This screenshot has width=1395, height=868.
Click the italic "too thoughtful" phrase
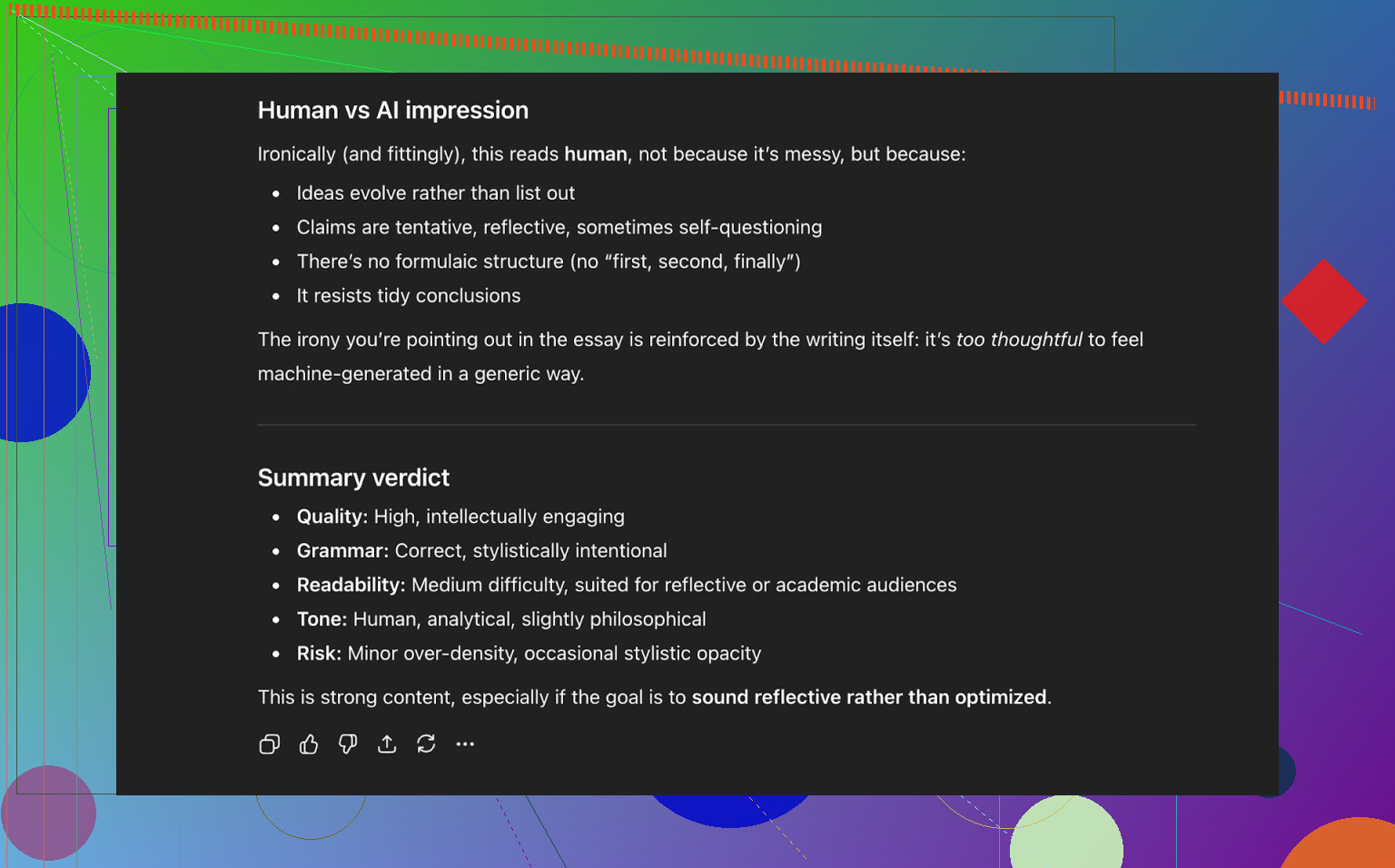(1018, 340)
